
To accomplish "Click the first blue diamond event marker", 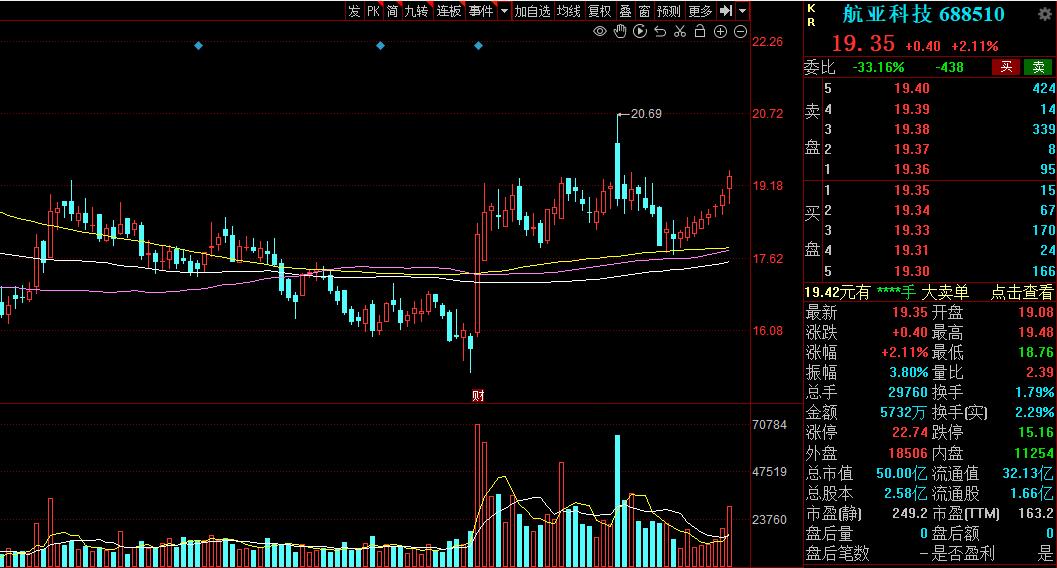I will (198, 46).
